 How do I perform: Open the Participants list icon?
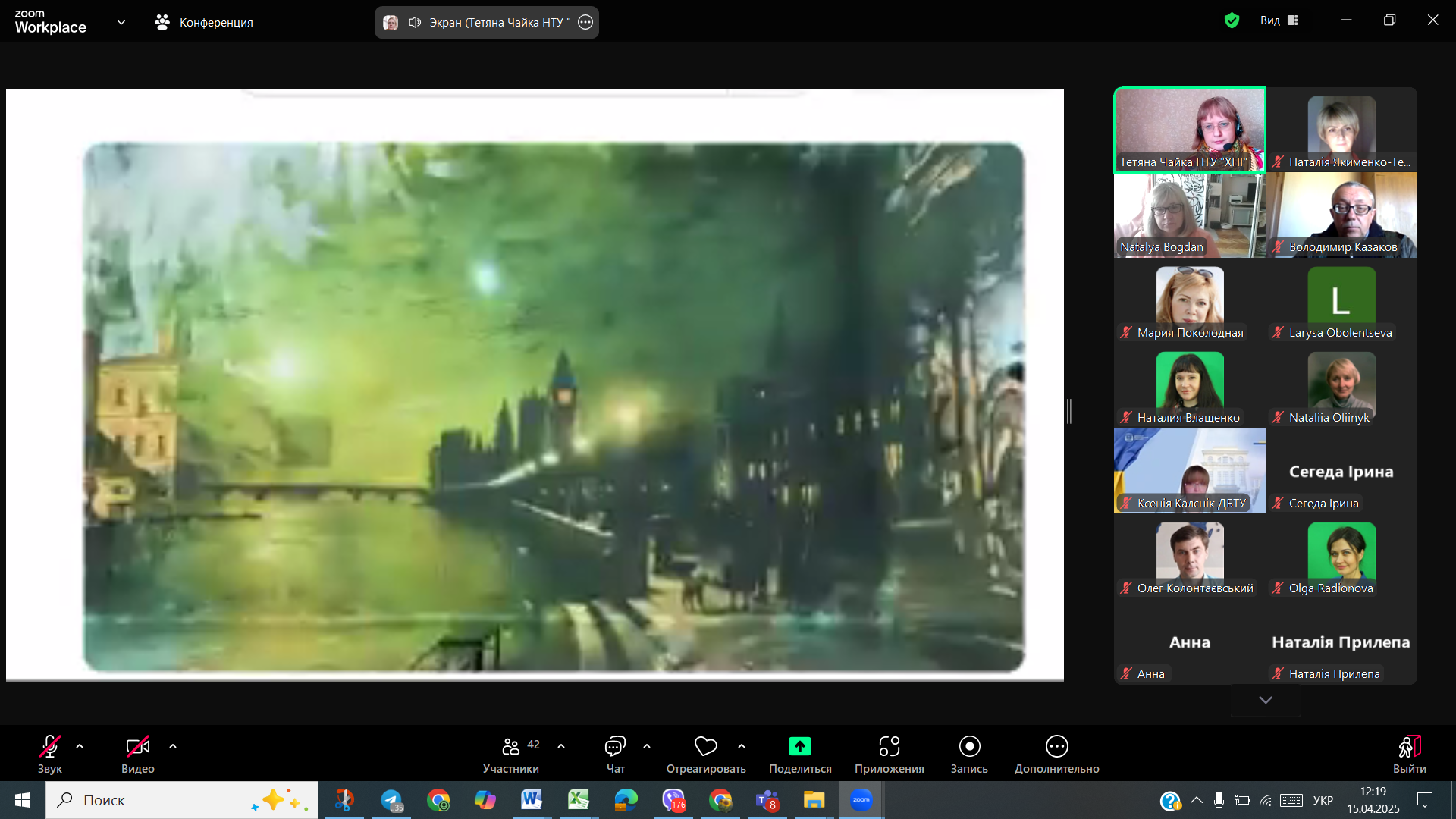pyautogui.click(x=511, y=747)
